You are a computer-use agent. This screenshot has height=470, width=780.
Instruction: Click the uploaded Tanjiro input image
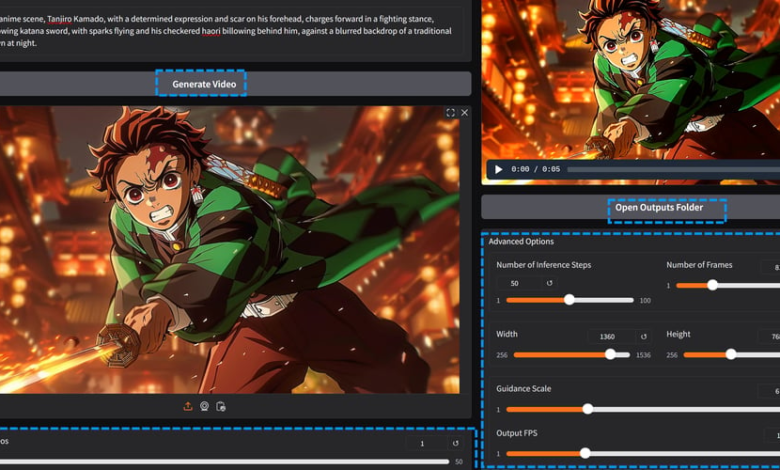229,249
